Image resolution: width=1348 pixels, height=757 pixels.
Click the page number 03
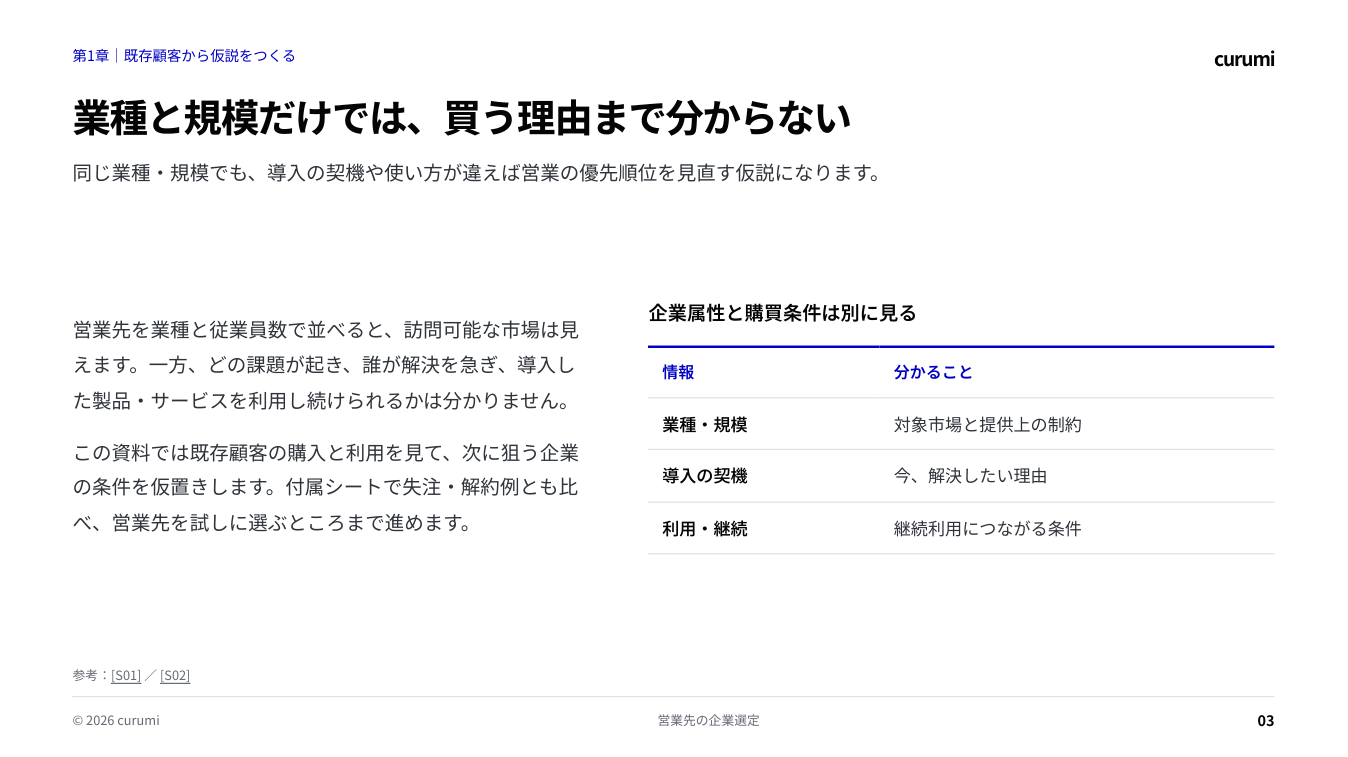click(1266, 720)
